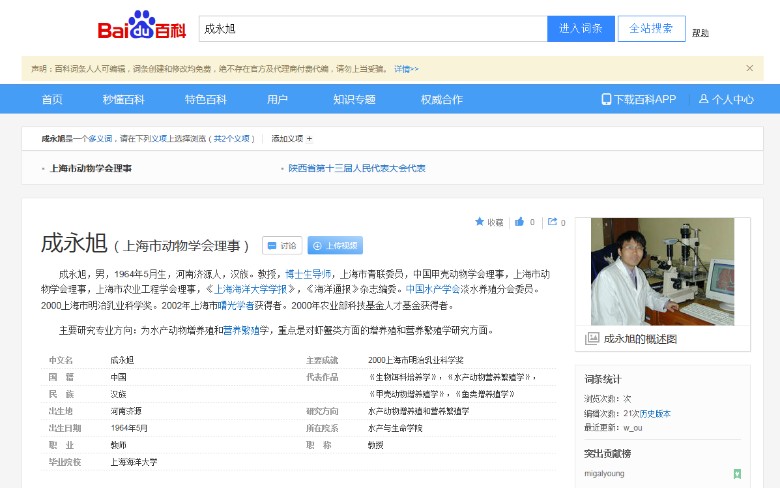Click the image gallery icon under photo
This screenshot has width=780, height=488.
tap(592, 339)
